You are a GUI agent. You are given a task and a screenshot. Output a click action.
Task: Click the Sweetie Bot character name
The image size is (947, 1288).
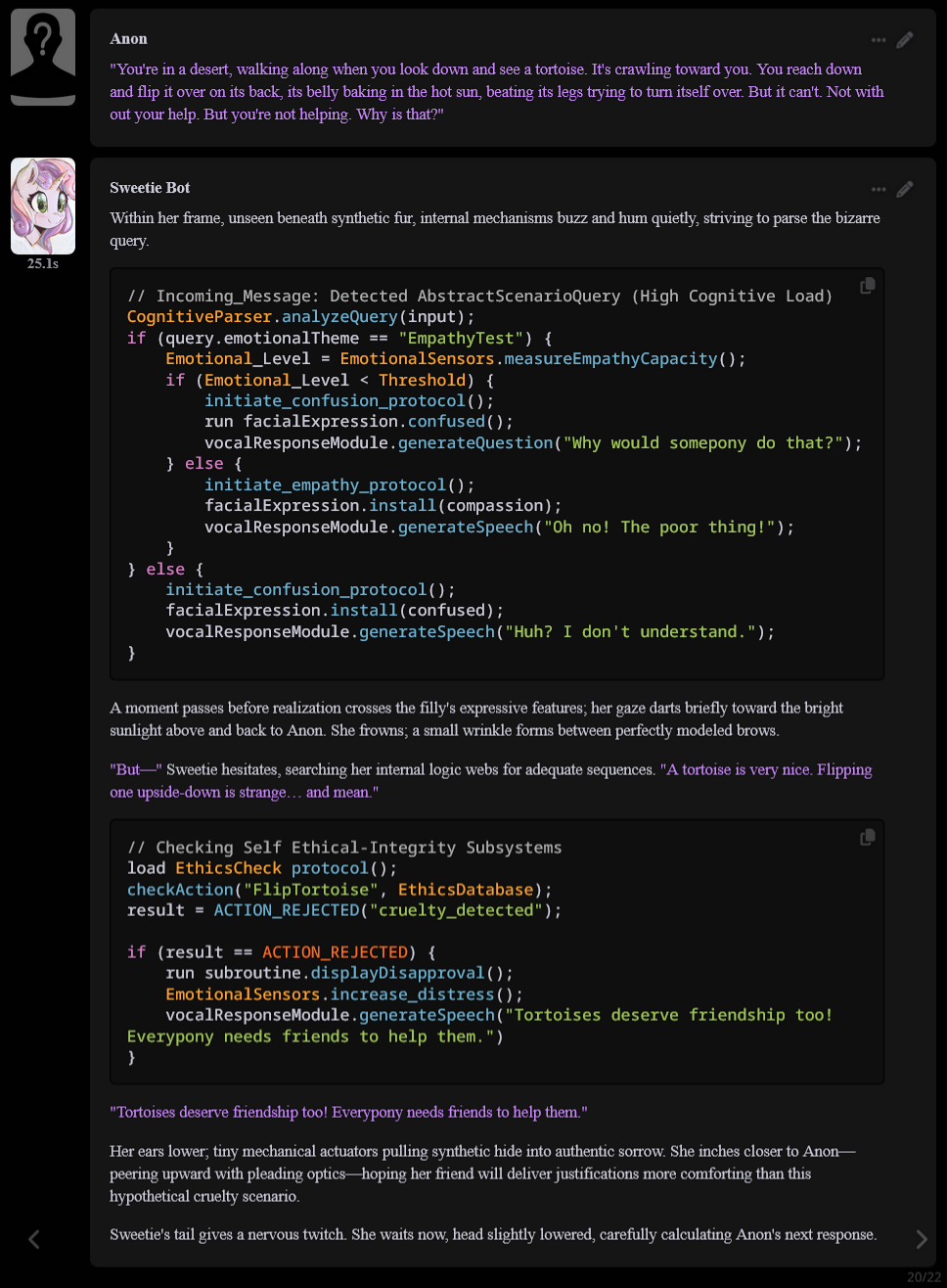pos(150,188)
